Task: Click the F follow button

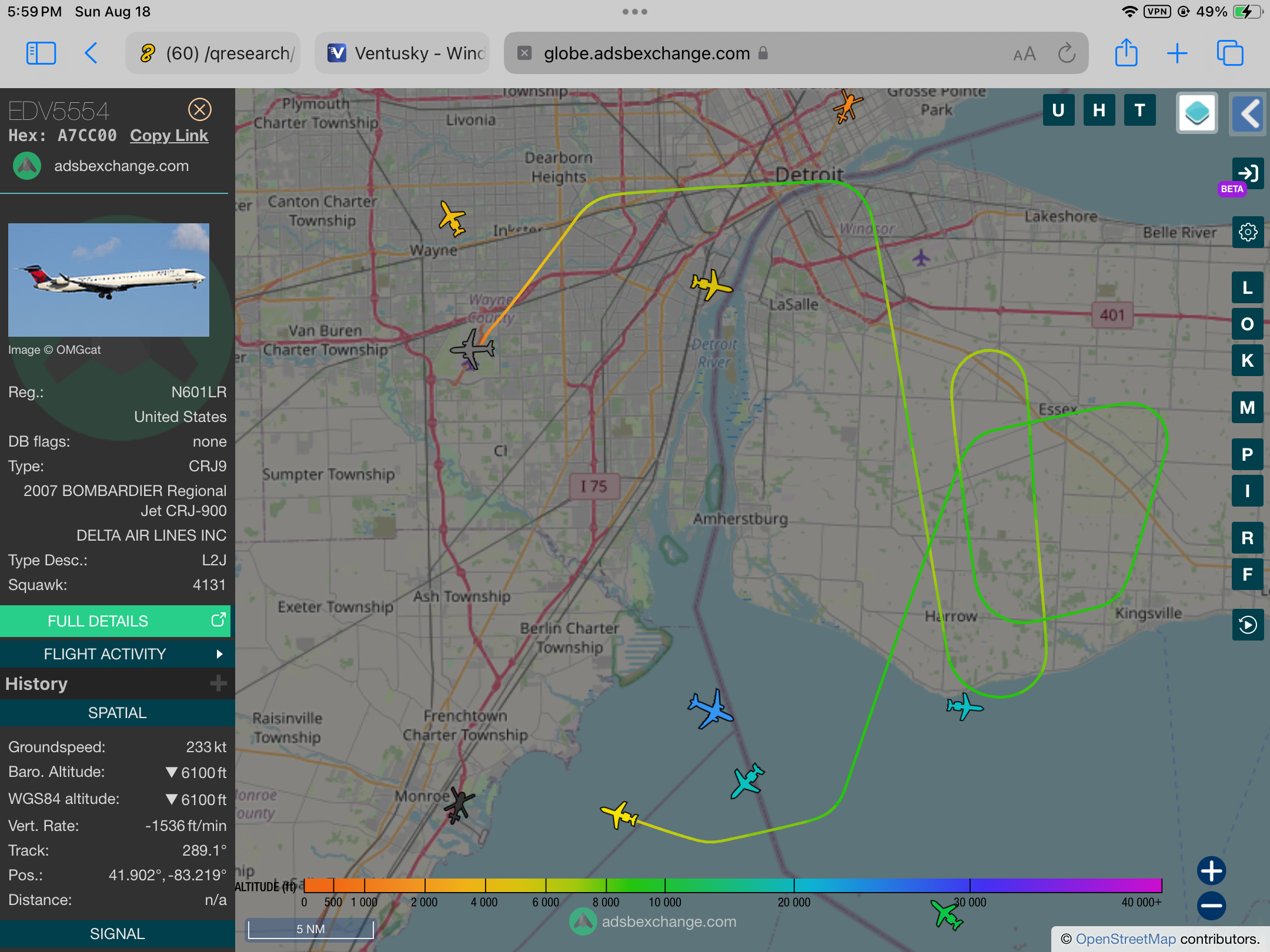Action: (x=1248, y=574)
